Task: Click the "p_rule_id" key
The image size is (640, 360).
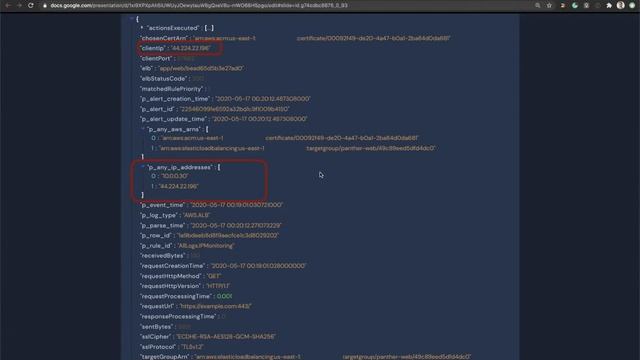Action: coord(156,246)
